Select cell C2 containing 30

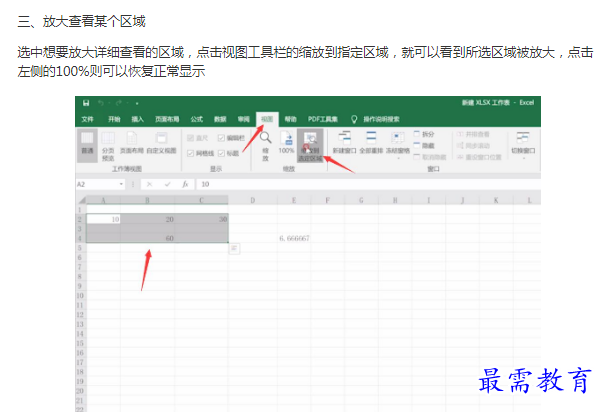tap(202, 219)
